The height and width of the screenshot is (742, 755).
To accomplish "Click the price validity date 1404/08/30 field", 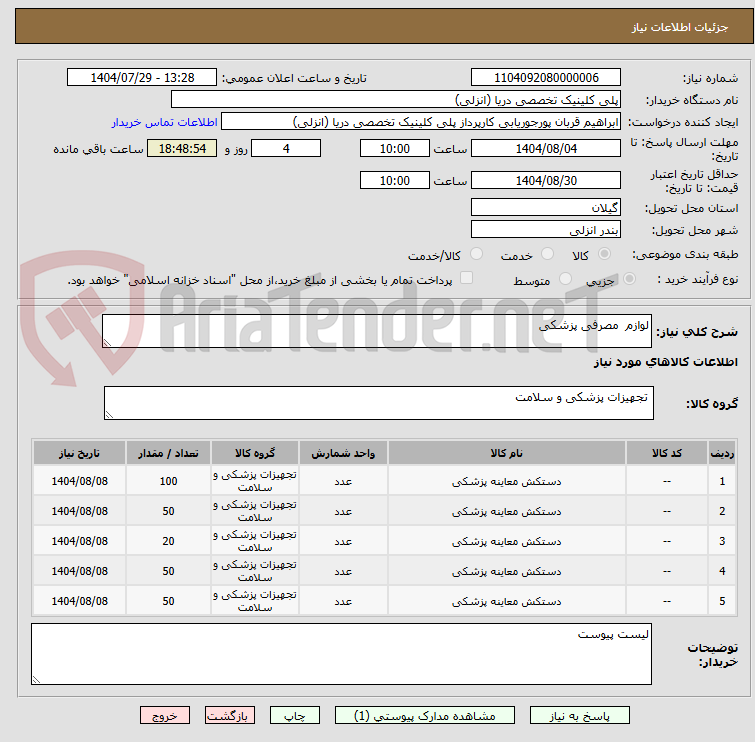I will 546,181.
